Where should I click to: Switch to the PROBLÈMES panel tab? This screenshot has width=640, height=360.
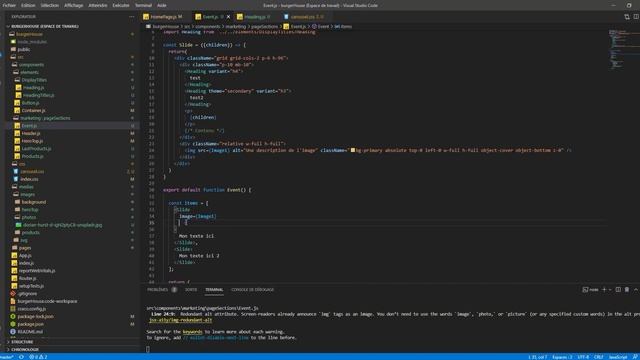(157, 290)
